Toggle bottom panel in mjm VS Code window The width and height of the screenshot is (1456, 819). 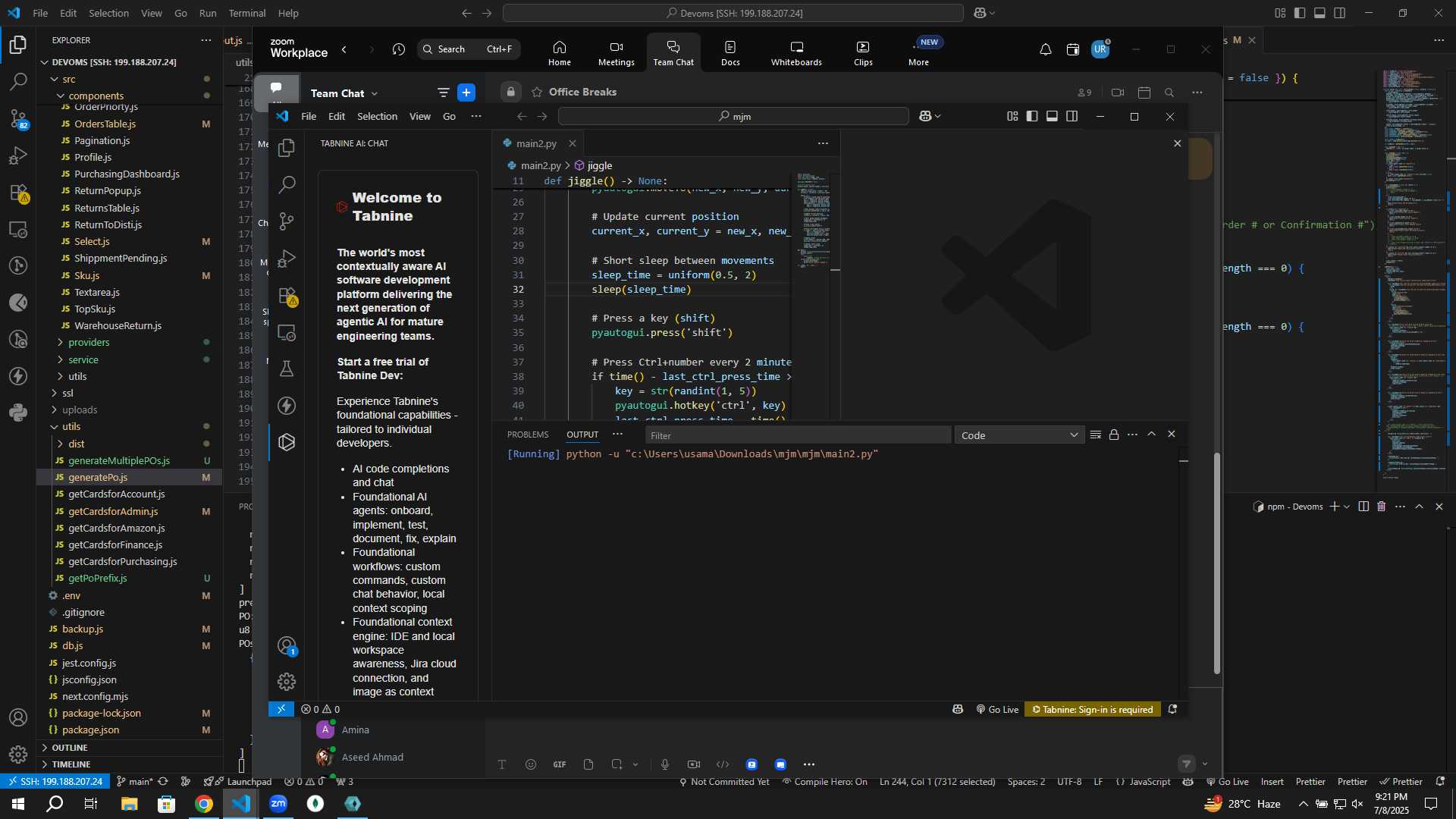click(x=1052, y=116)
